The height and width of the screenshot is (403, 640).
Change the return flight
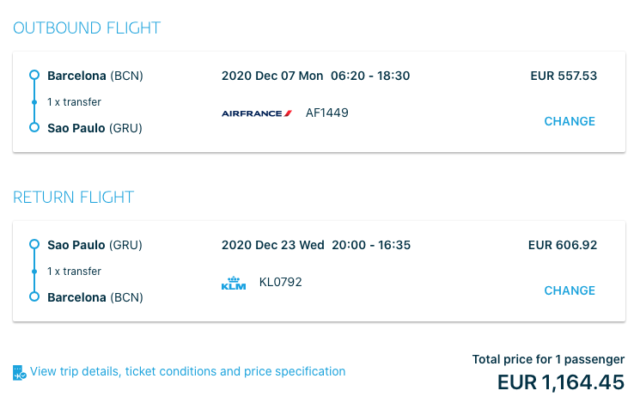click(569, 291)
